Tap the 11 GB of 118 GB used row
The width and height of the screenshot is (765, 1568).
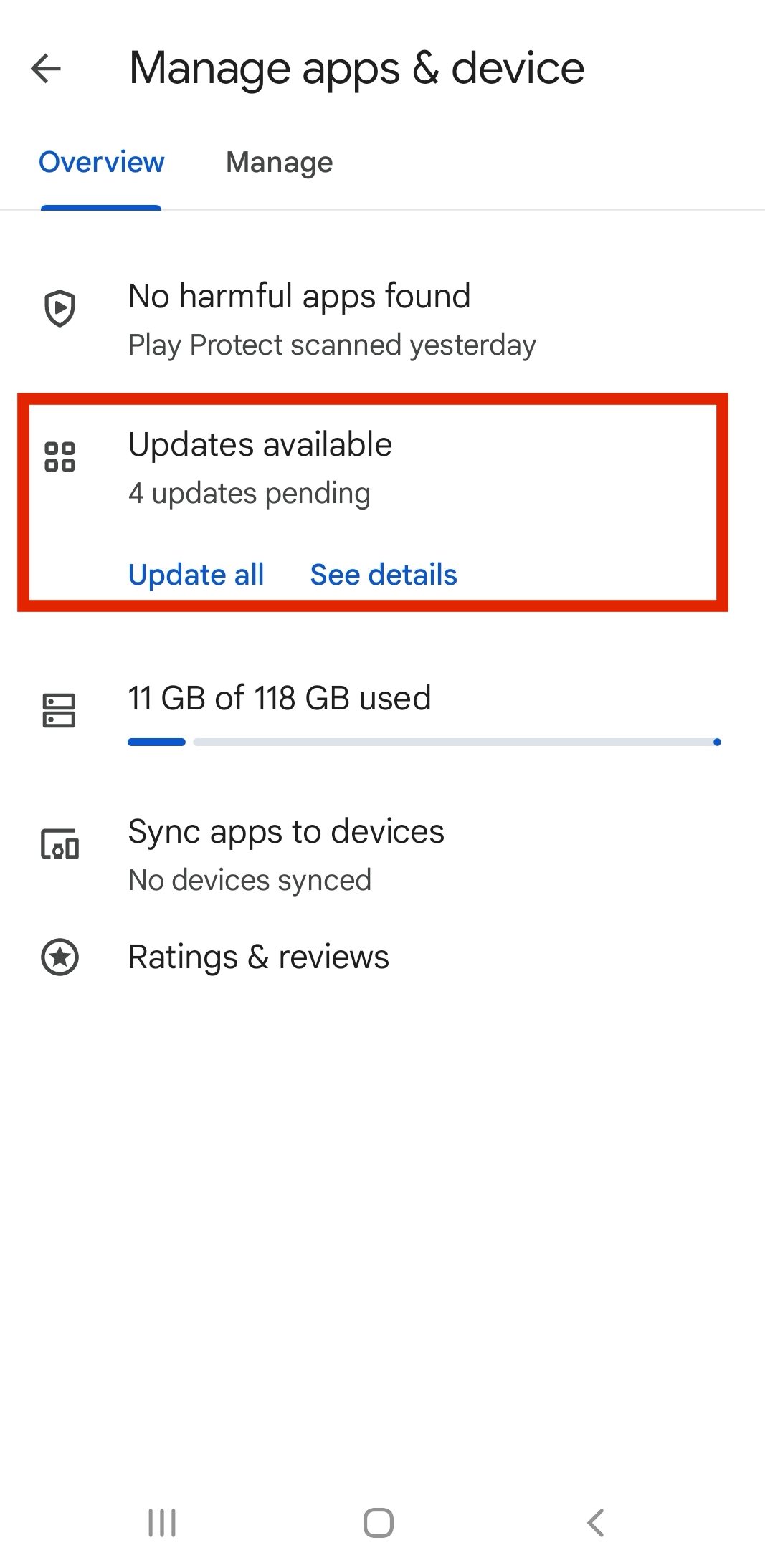pyautogui.click(x=279, y=697)
